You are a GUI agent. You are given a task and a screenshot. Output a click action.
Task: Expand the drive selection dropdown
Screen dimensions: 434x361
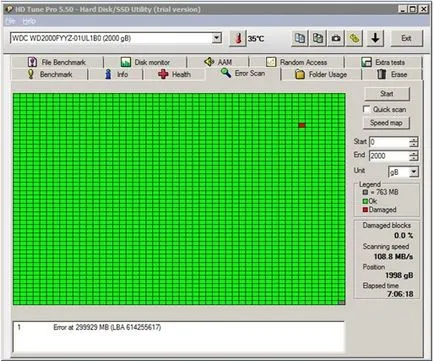[217, 38]
